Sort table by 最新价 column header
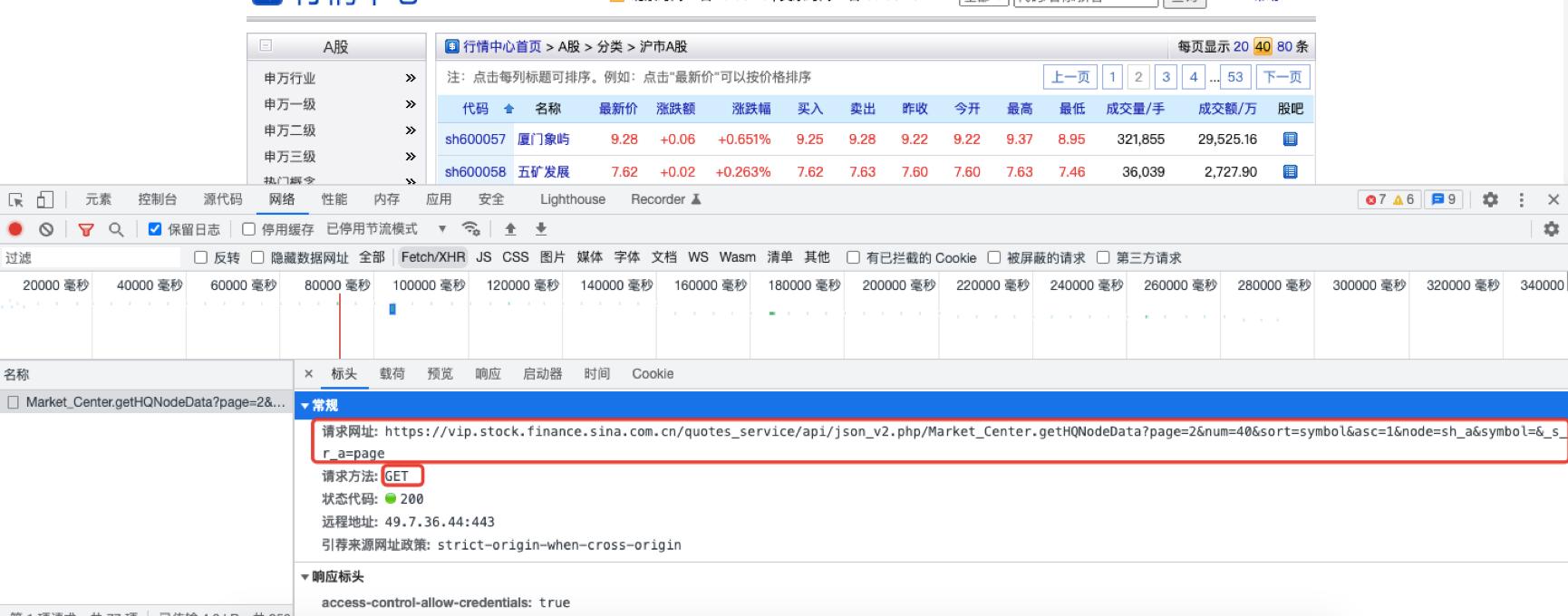The height and width of the screenshot is (616, 1568). click(x=618, y=109)
